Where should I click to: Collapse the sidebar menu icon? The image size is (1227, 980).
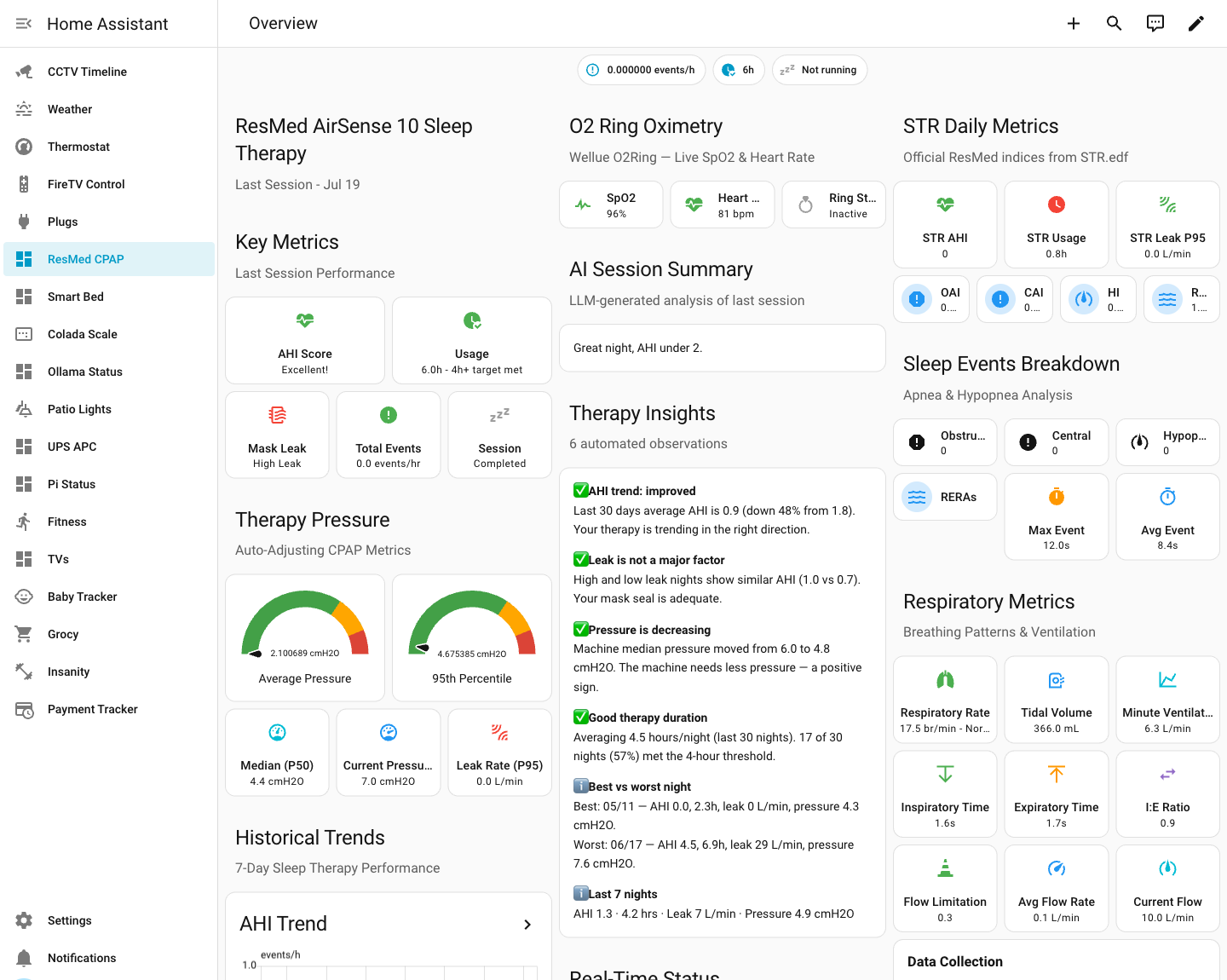coord(24,24)
